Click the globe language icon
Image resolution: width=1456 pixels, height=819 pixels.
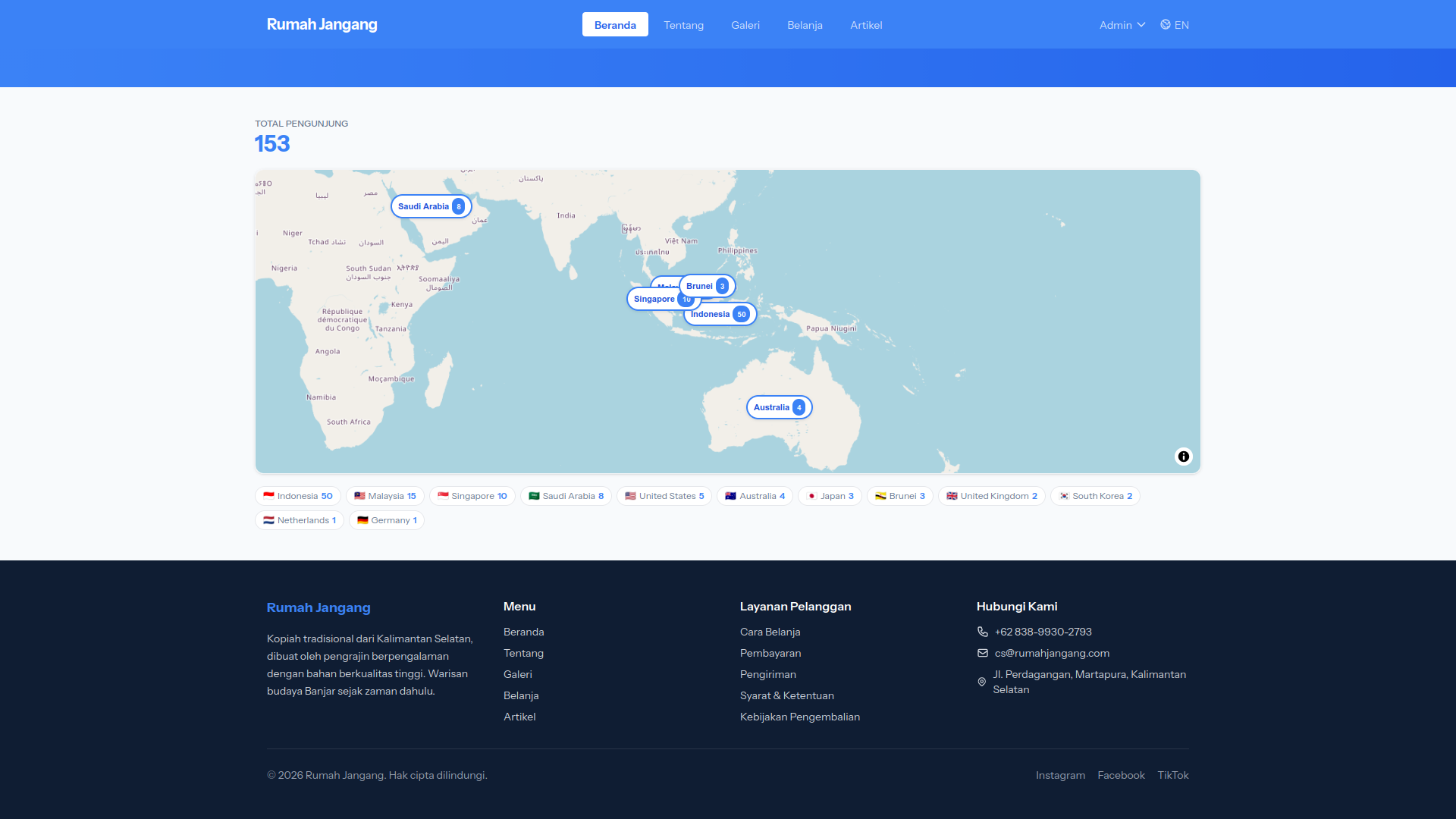(1166, 25)
